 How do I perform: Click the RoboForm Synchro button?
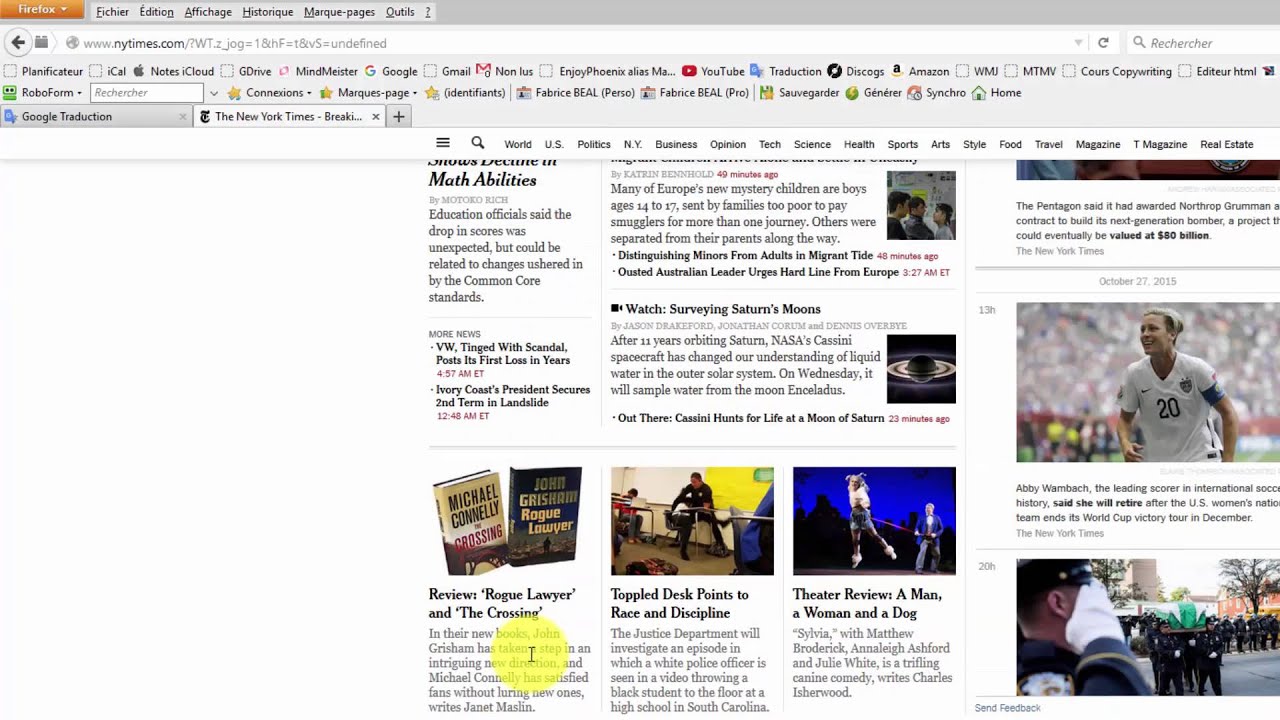point(937,92)
